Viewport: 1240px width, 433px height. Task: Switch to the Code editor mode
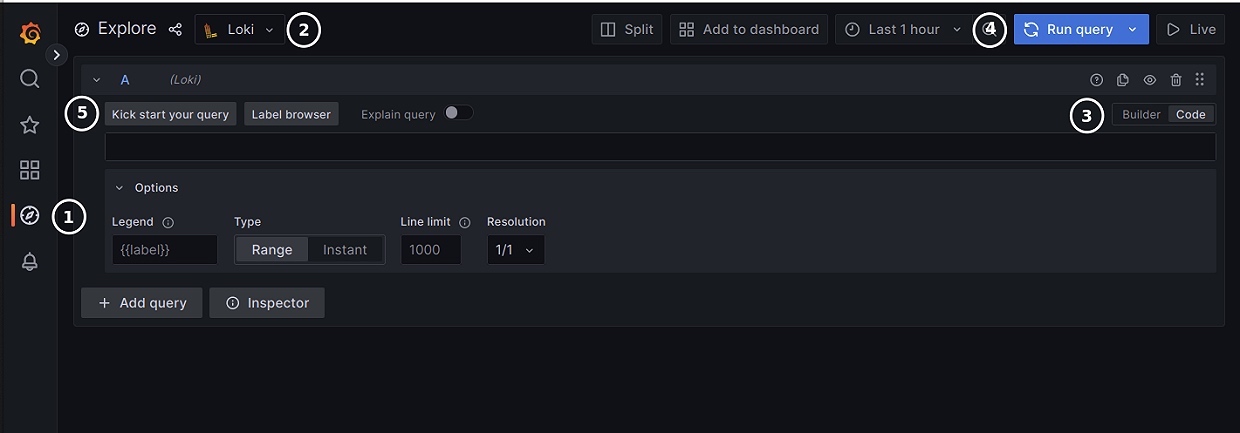[1191, 115]
